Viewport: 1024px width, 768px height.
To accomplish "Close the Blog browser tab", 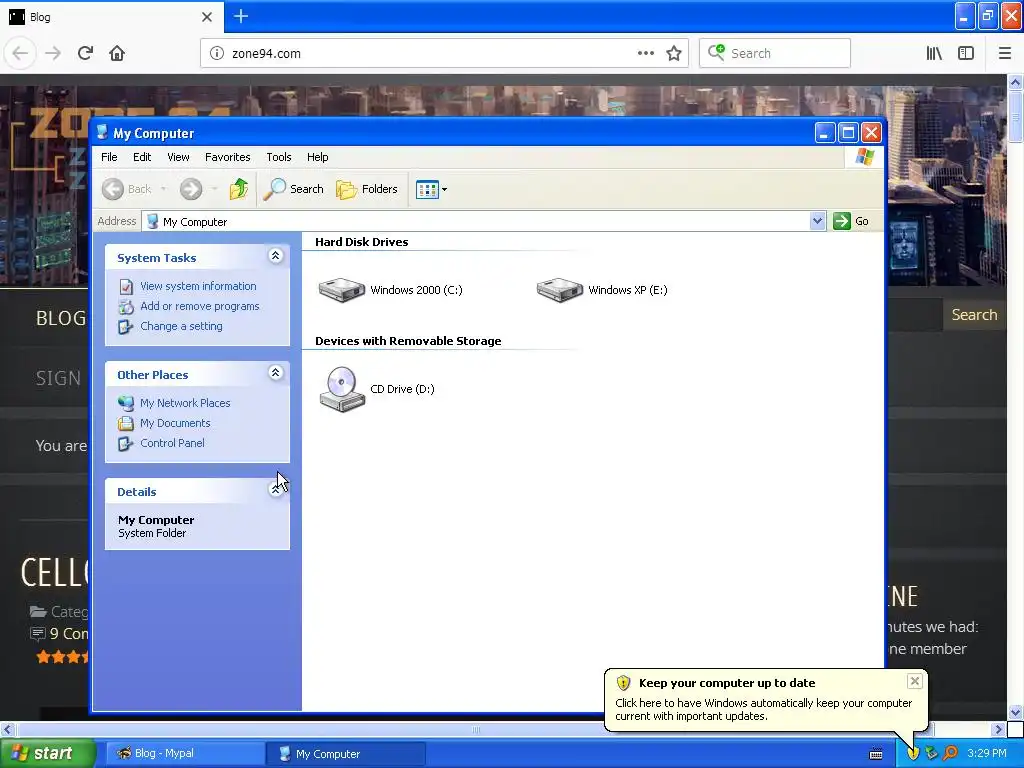I will [206, 17].
